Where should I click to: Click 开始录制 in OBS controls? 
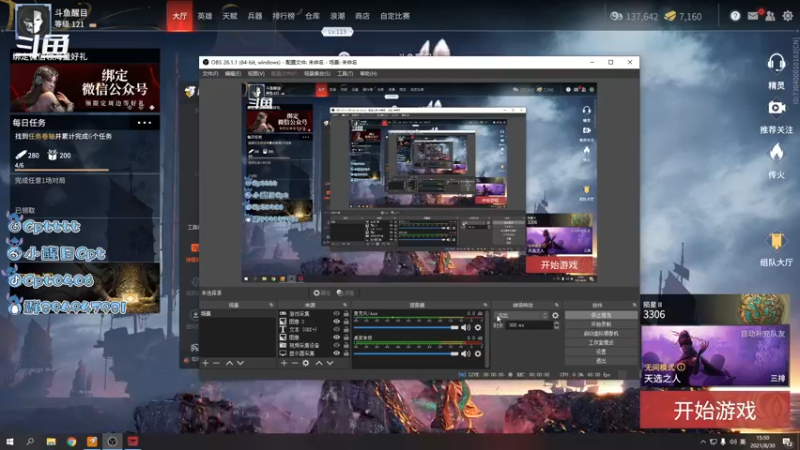pos(601,324)
